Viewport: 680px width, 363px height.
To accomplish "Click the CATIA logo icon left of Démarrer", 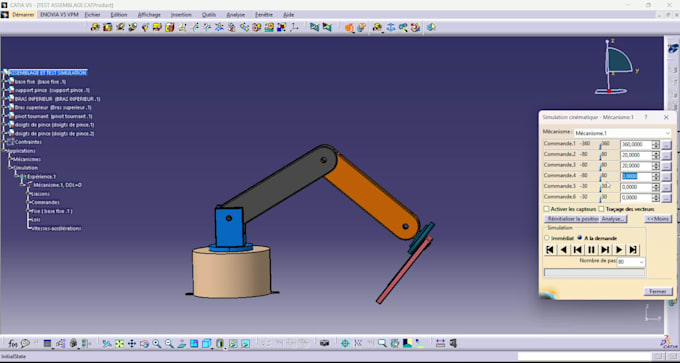I will pos(5,15).
